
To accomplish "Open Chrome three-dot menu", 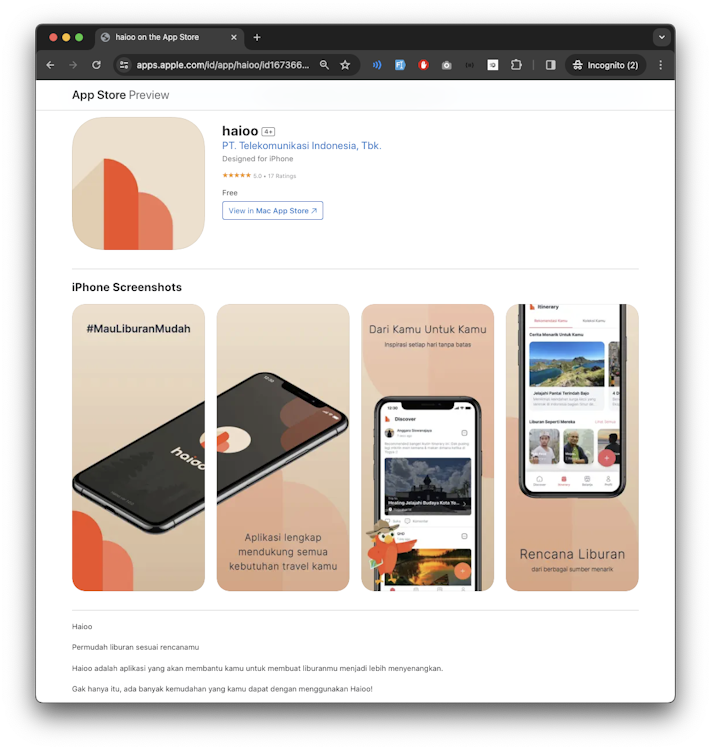I will 660,65.
